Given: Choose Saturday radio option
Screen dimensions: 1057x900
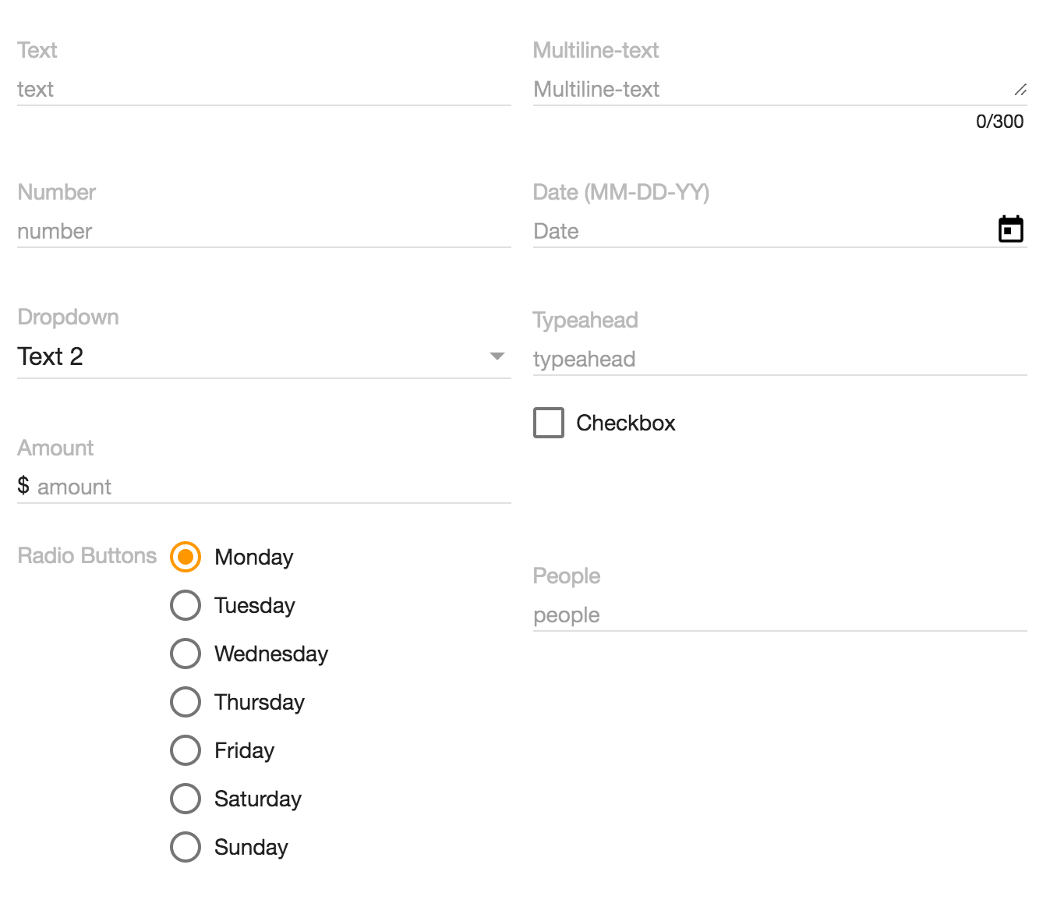Looking at the screenshot, I should point(185,798).
